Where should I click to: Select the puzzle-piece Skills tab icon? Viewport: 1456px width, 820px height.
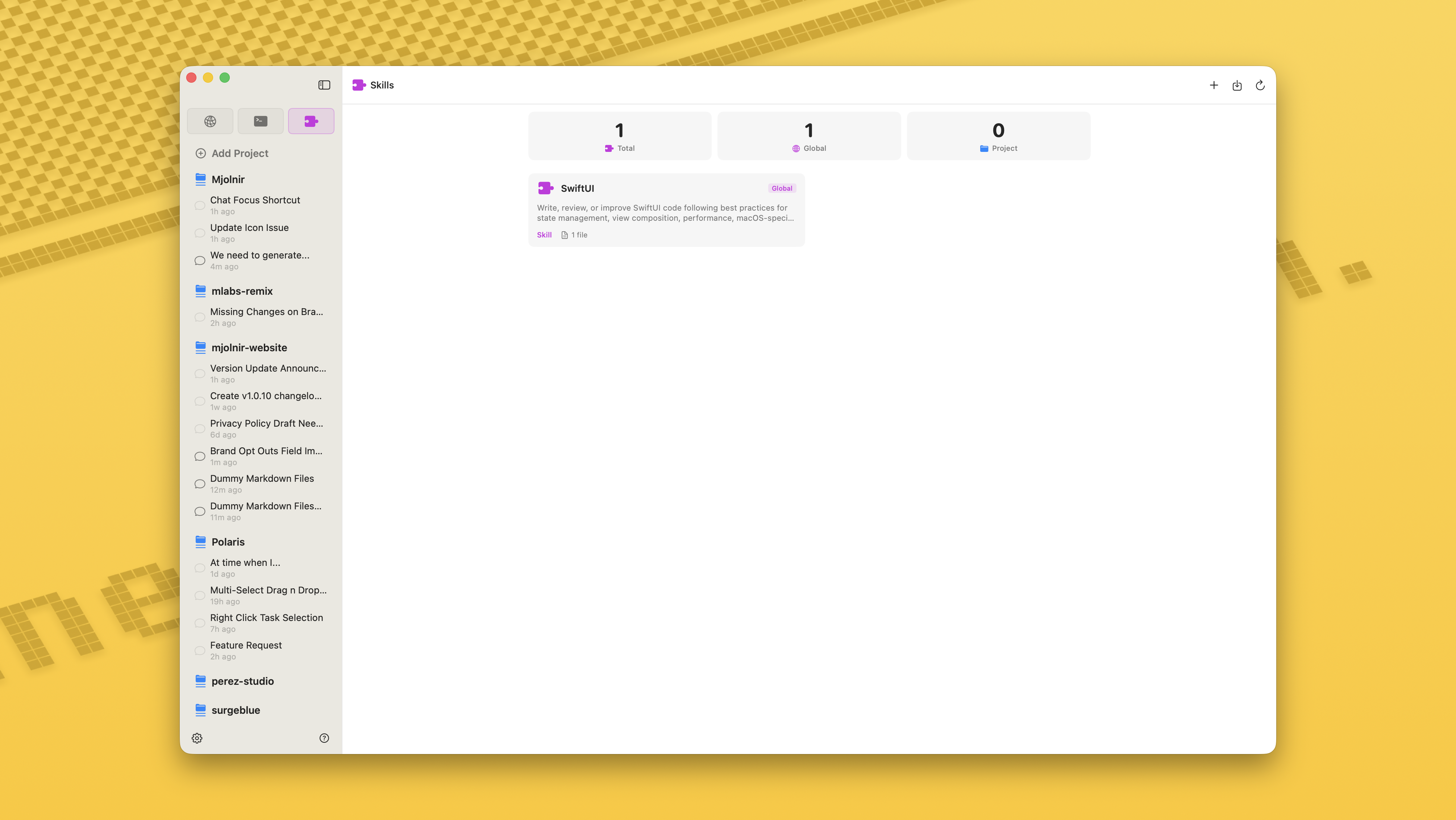point(311,120)
